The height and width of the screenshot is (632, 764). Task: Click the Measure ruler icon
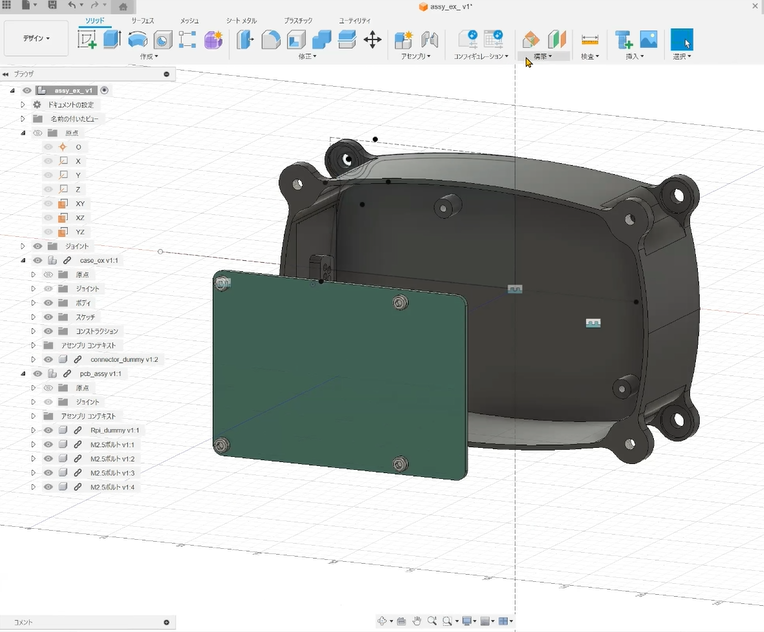pyautogui.click(x=590, y=40)
